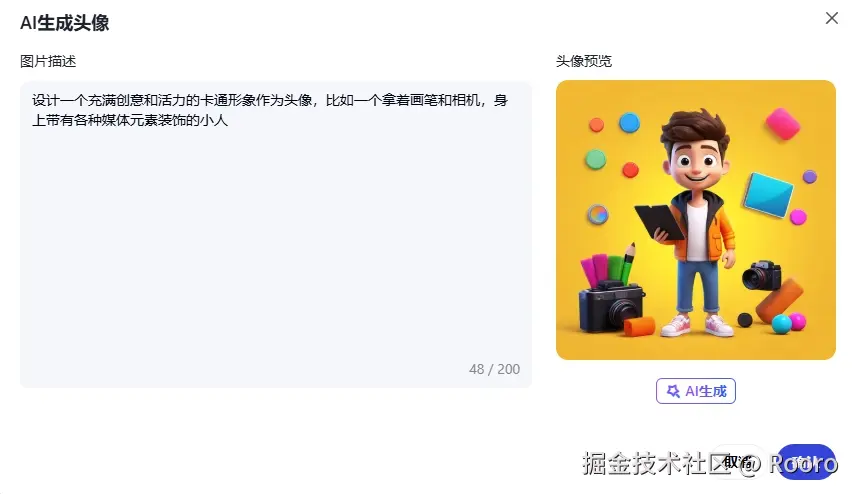Click the cartoon boy's face in the preview
The image size is (855, 494).
695,162
